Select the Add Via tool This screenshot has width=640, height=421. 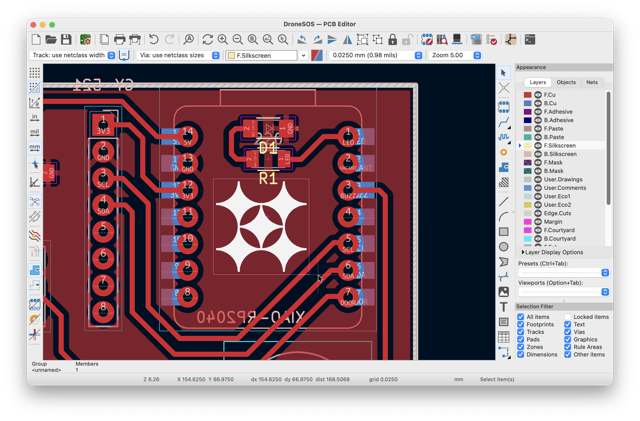(504, 152)
